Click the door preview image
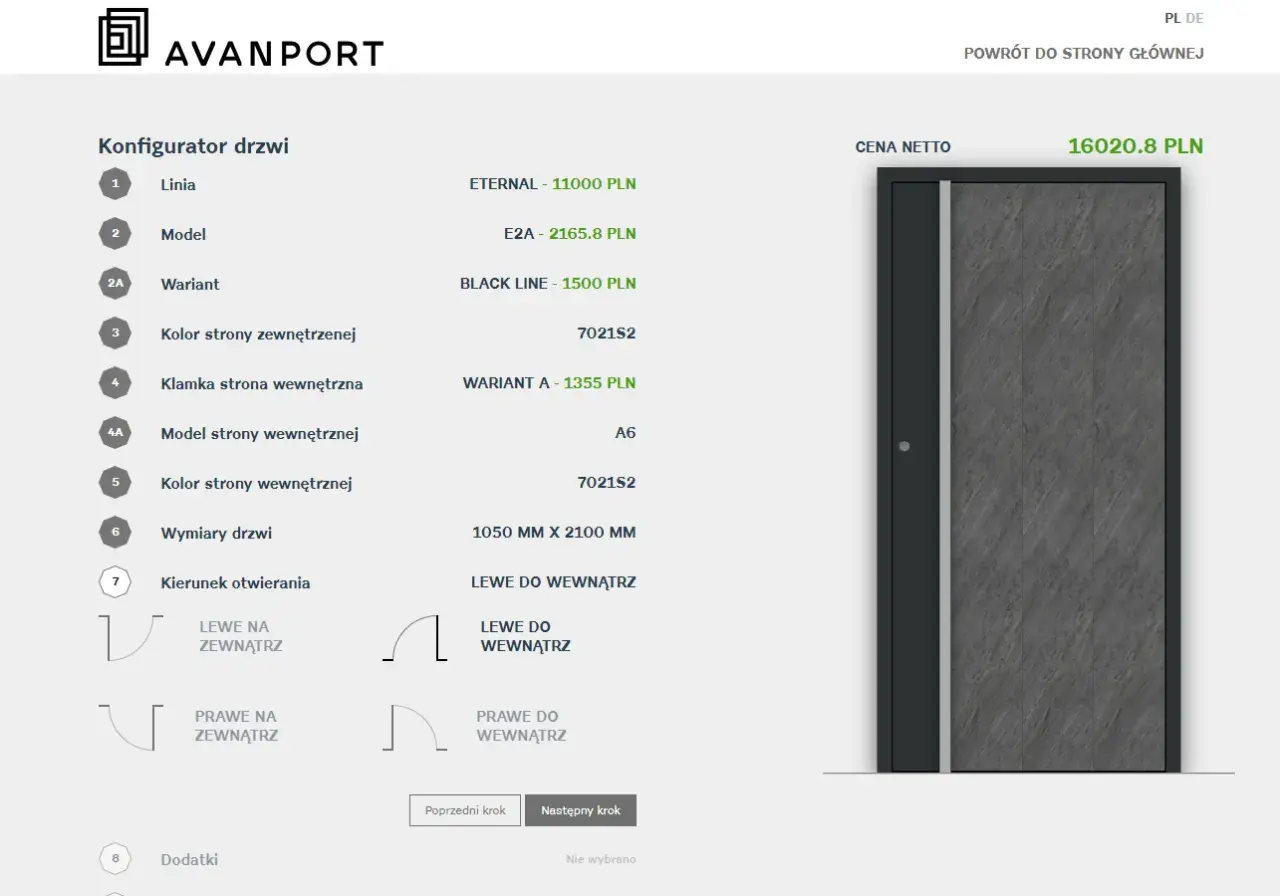 pos(1029,470)
